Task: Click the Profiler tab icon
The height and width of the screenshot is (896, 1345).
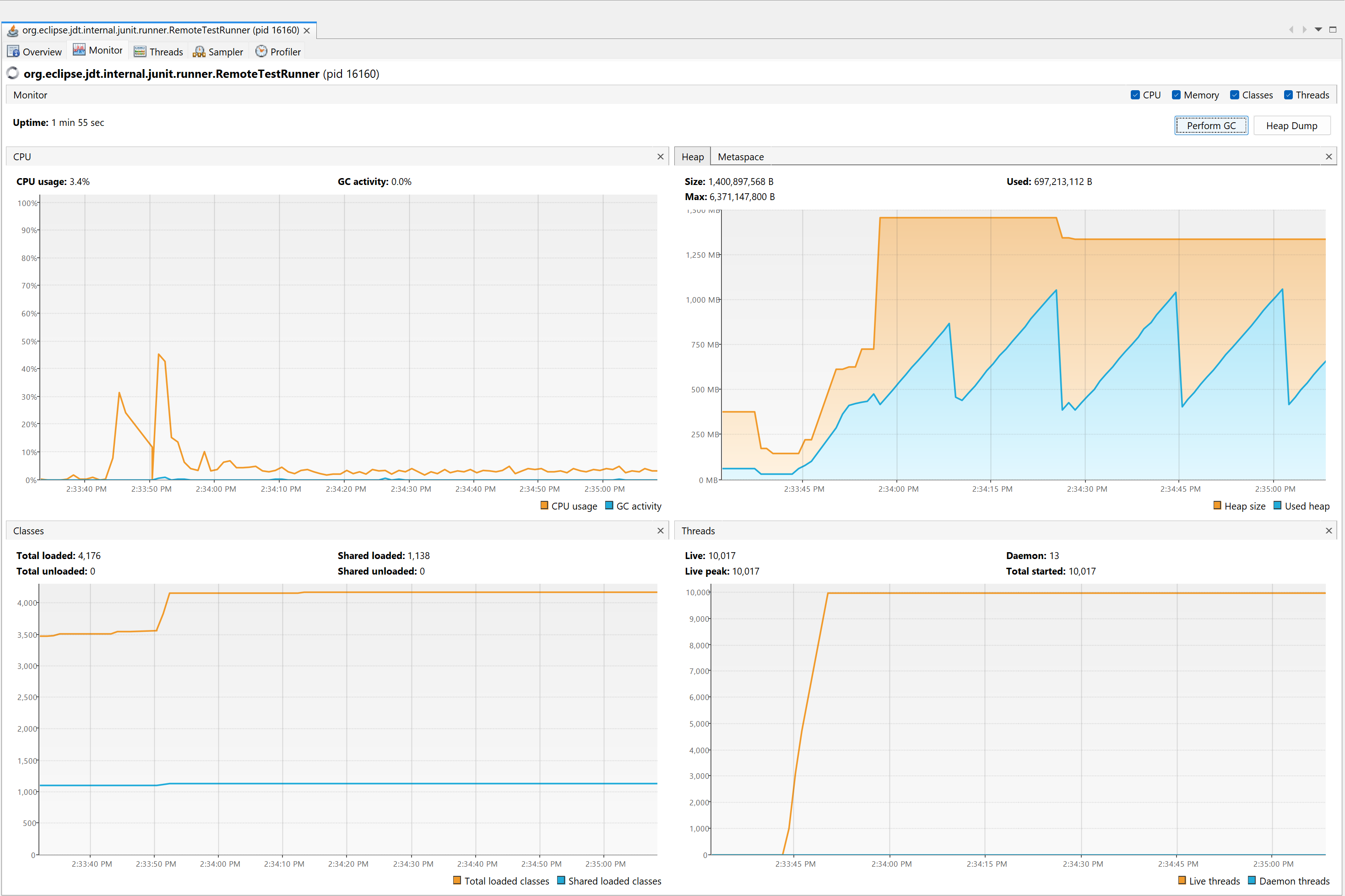Action: tap(261, 51)
